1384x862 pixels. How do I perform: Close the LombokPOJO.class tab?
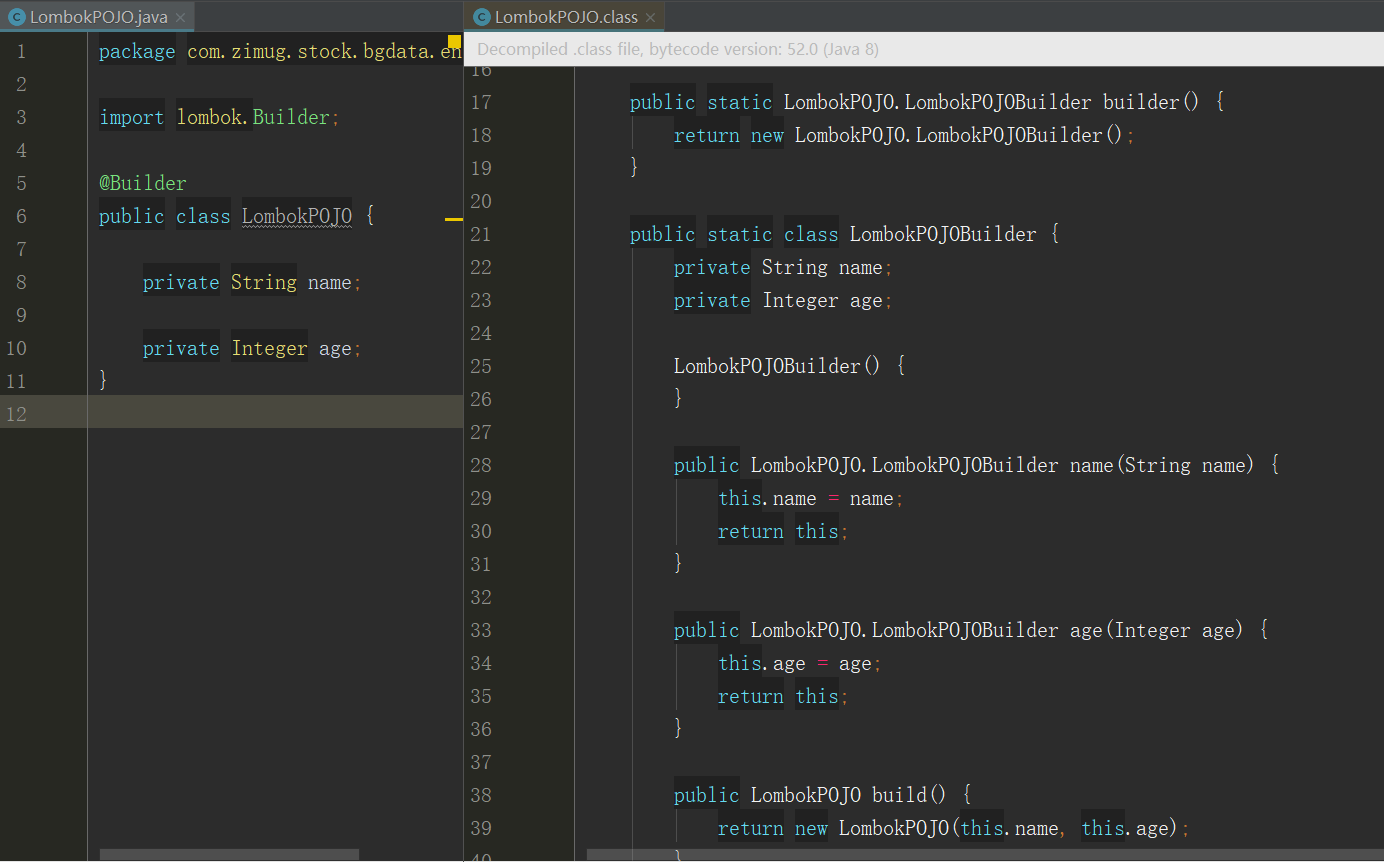650,17
